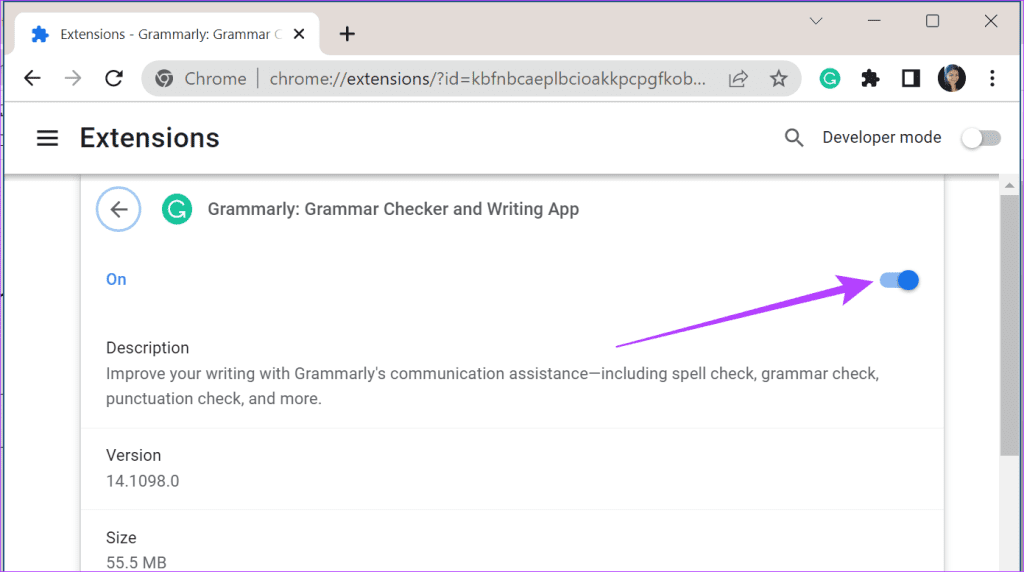Image resolution: width=1024 pixels, height=572 pixels.
Task: Minimize the Chrome window
Action: pos(874,21)
